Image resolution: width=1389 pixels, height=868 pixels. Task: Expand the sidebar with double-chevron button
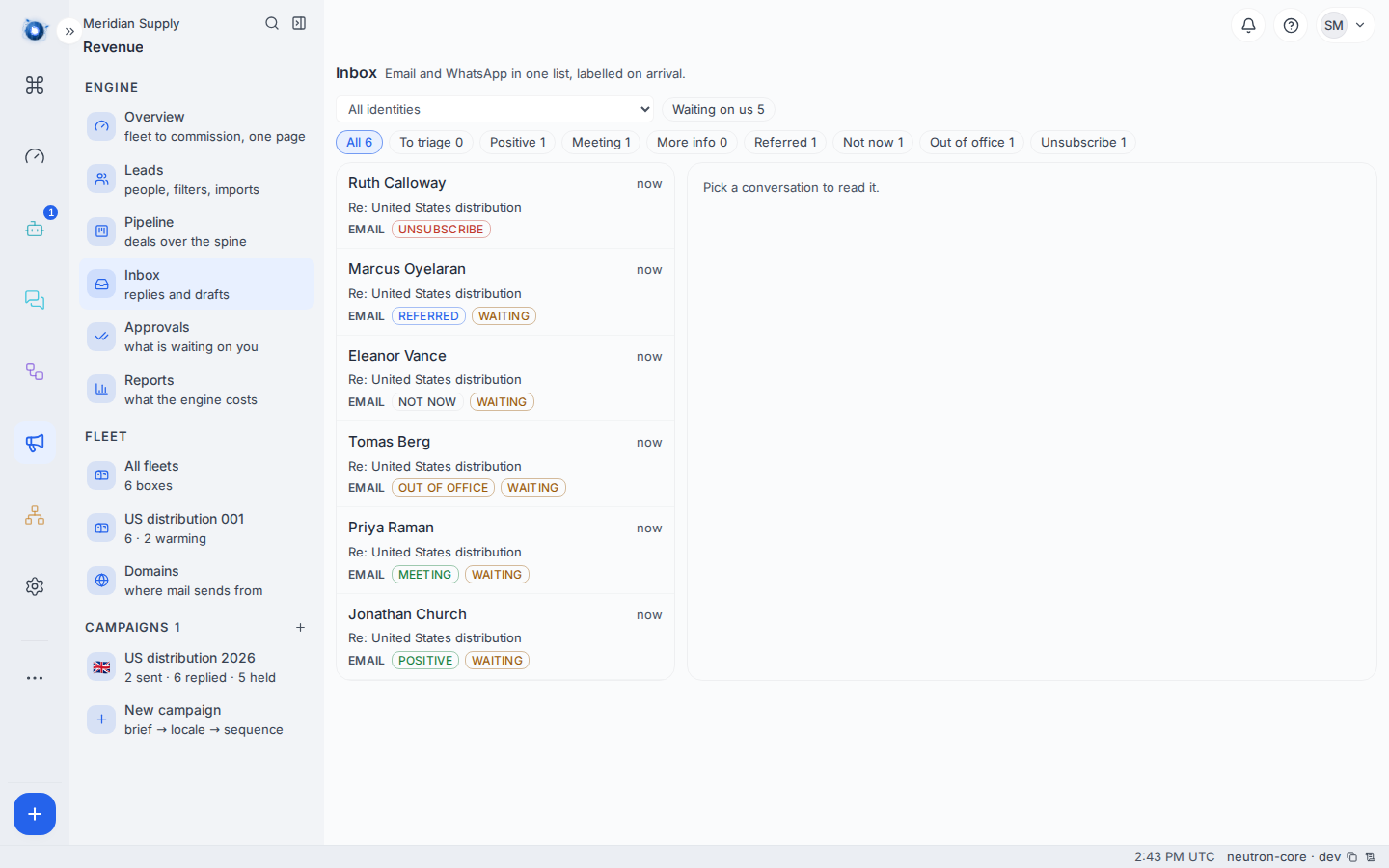(69, 31)
